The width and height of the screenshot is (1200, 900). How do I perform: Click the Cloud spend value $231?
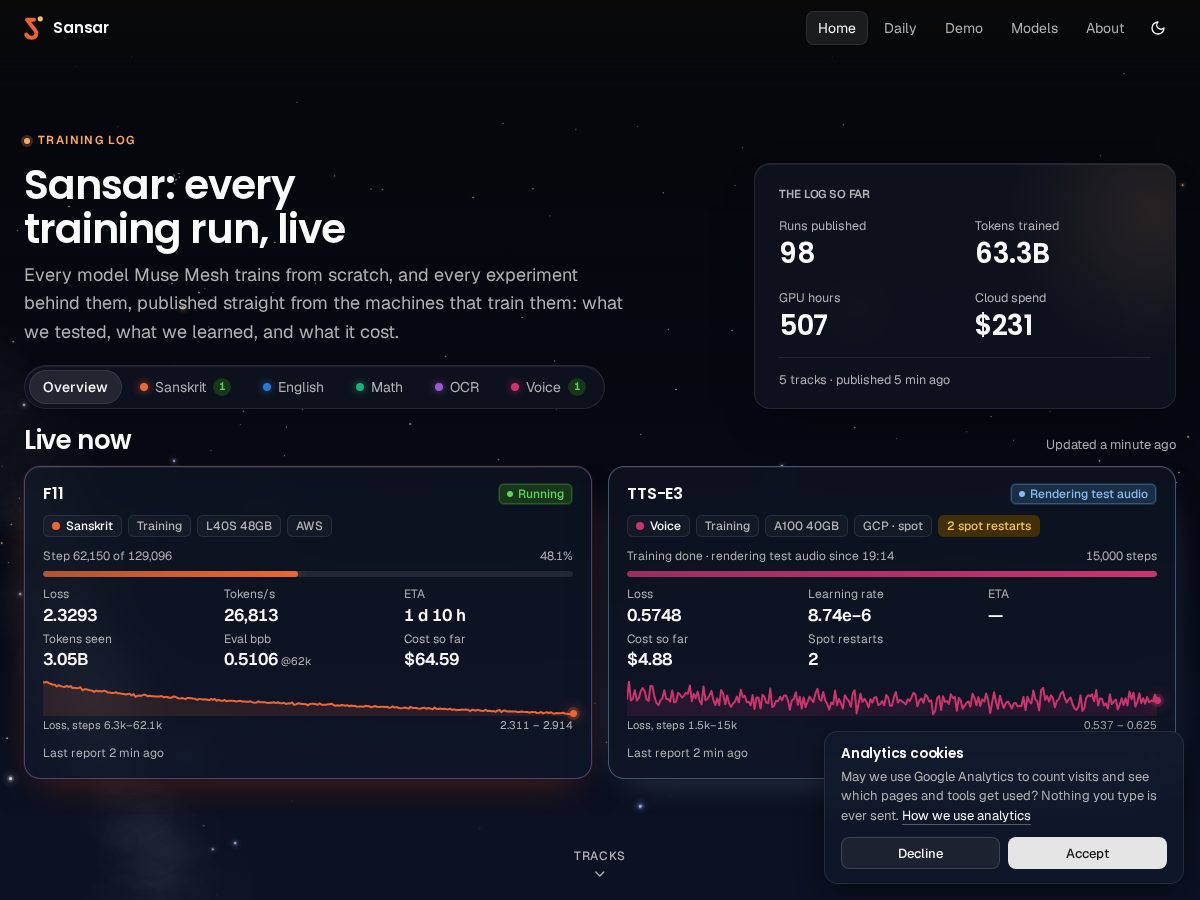1004,325
